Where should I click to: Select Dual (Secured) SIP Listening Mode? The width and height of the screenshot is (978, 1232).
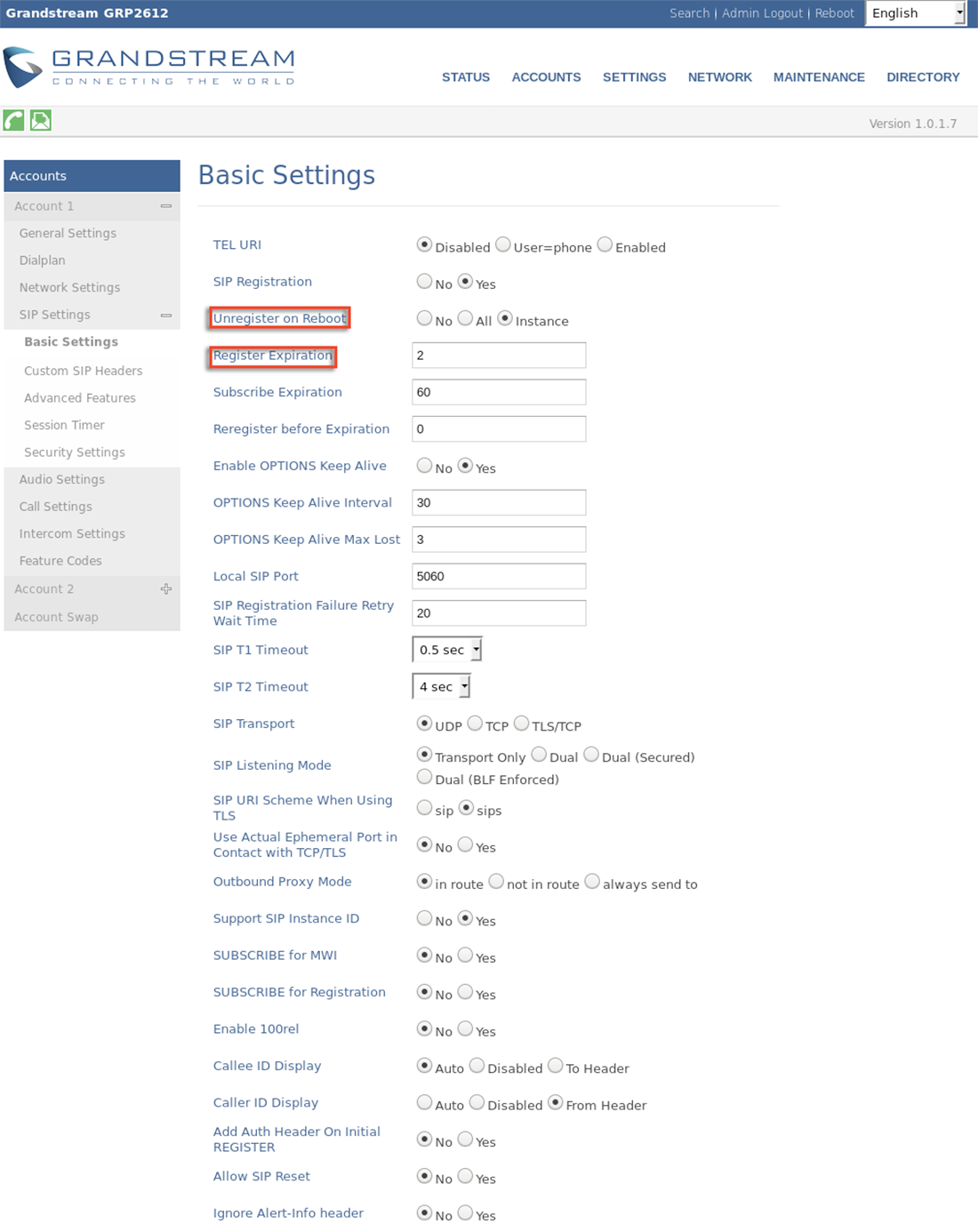(x=591, y=755)
